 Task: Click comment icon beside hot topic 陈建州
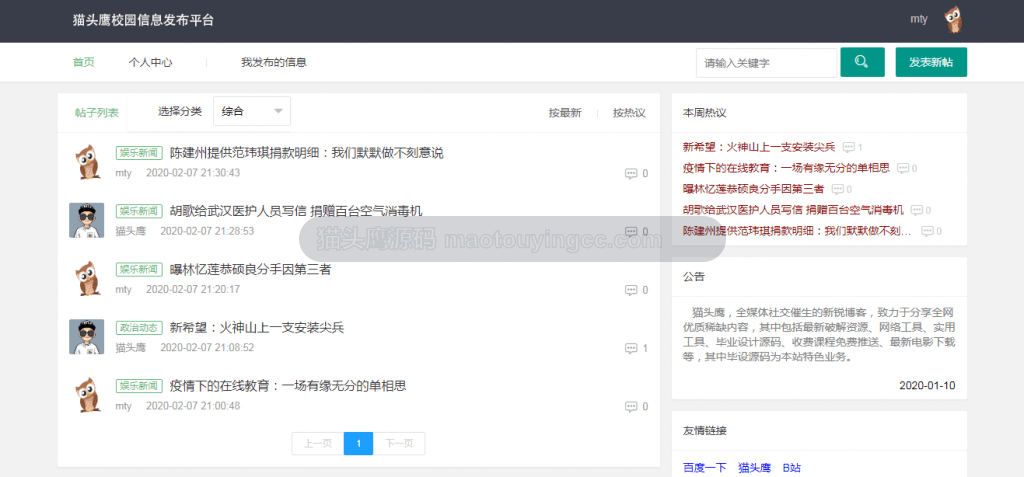pos(927,231)
